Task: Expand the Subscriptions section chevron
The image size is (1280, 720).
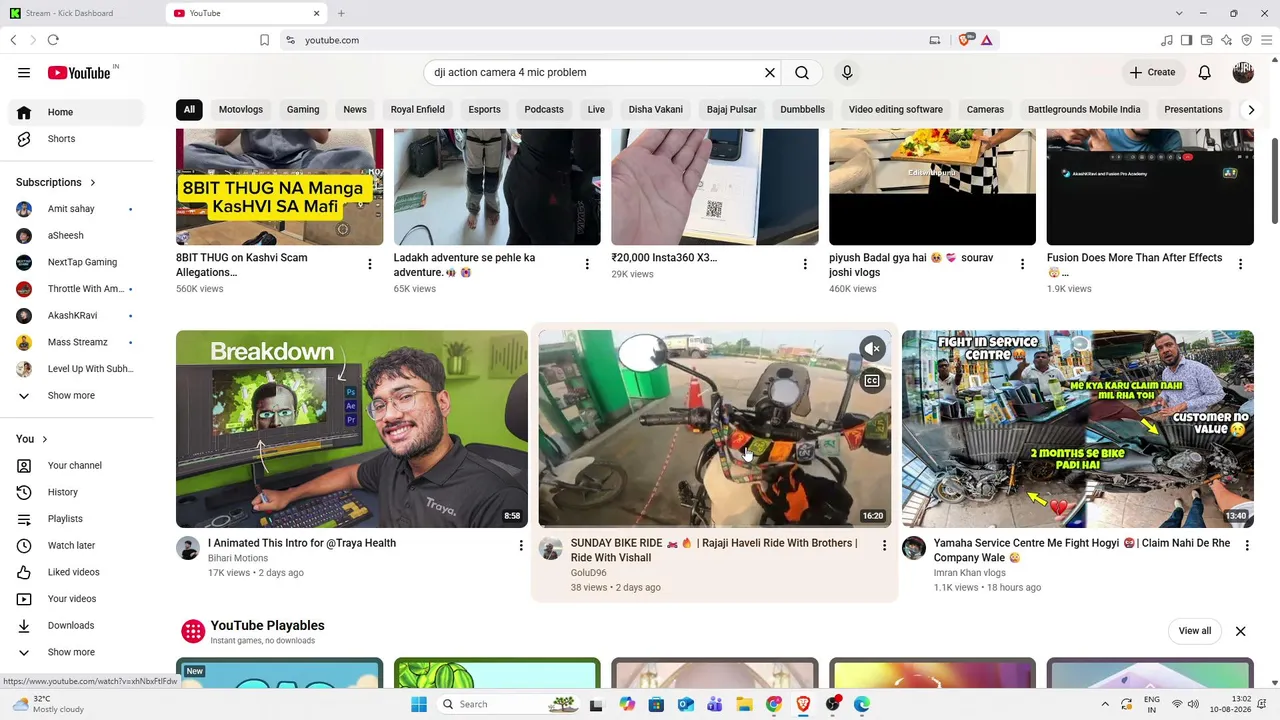Action: point(93,182)
